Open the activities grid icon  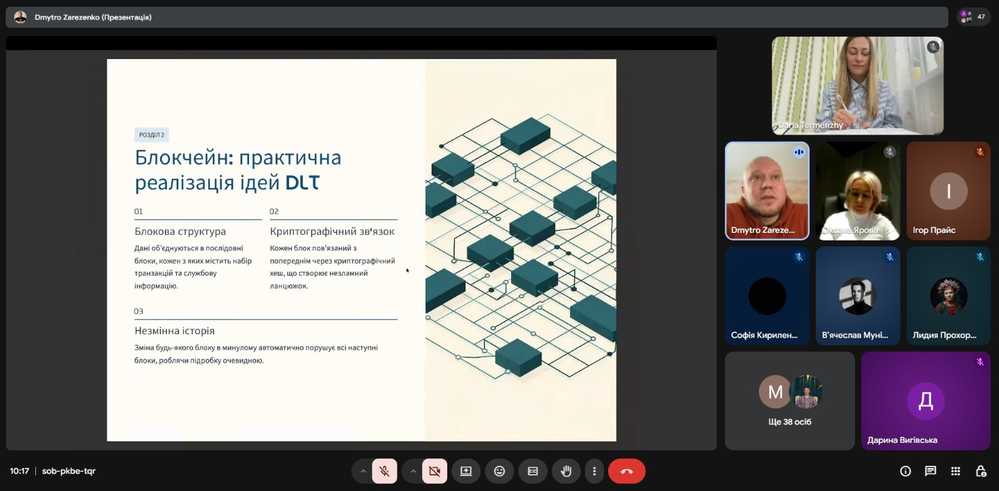(x=955, y=471)
